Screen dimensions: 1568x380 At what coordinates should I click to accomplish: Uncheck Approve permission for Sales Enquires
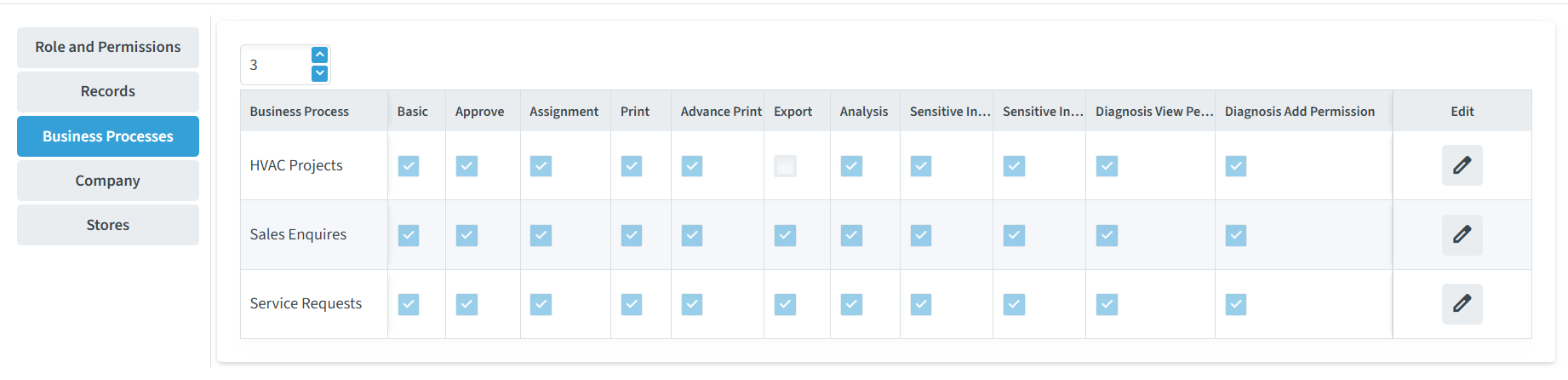point(466,235)
